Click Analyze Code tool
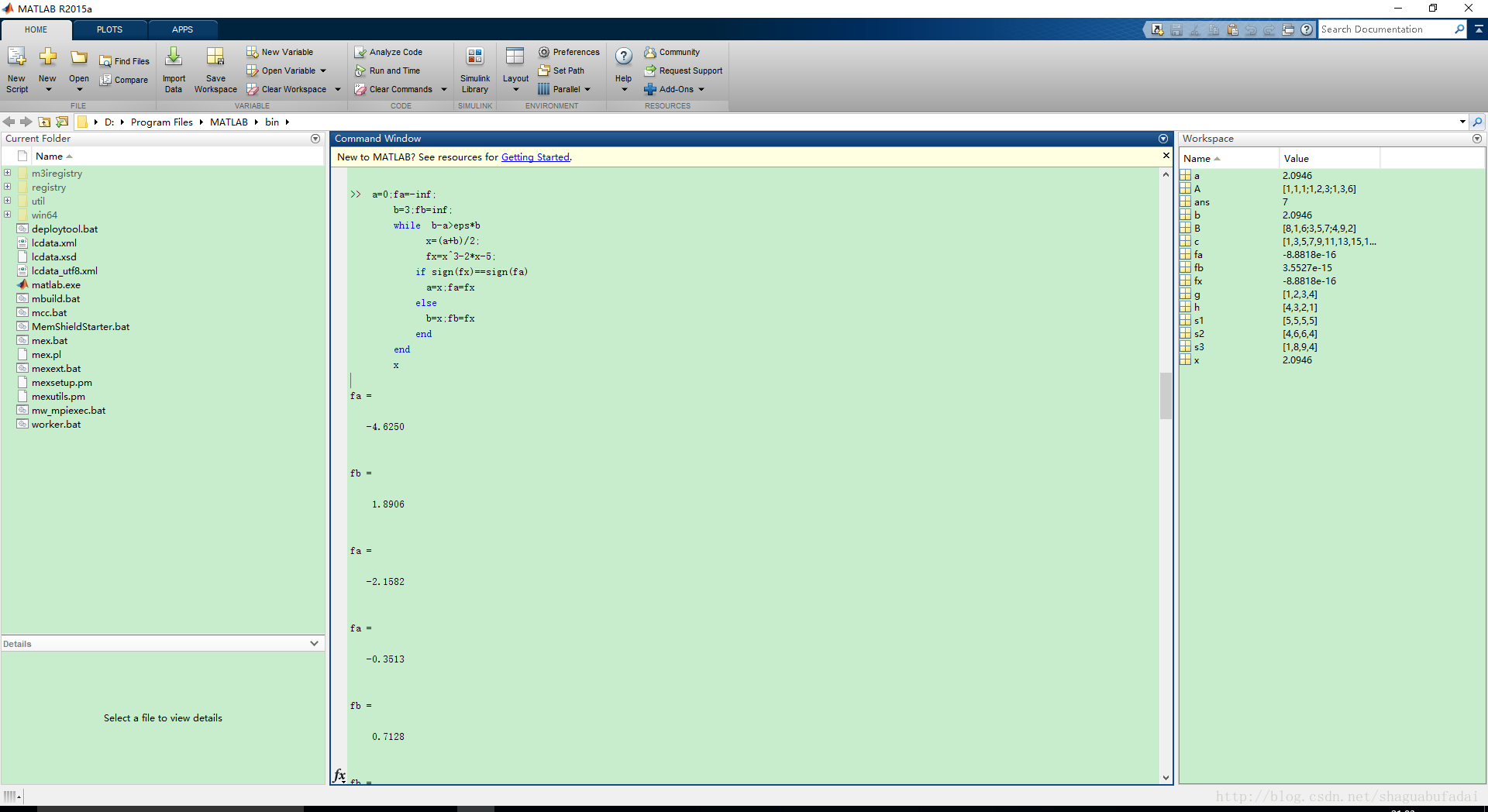The width and height of the screenshot is (1488, 812). tap(388, 52)
